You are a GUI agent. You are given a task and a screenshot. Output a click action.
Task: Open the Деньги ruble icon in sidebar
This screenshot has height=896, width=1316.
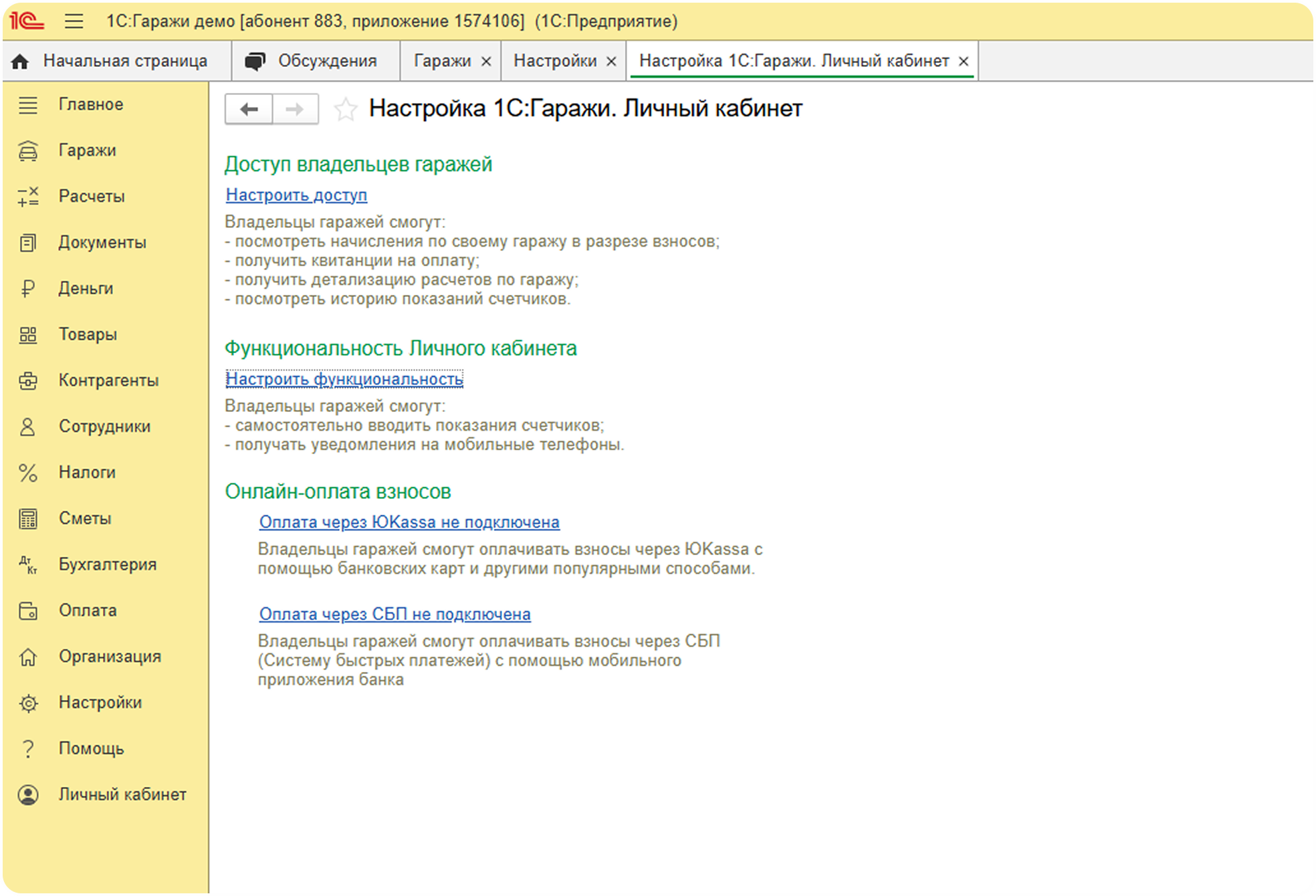coord(28,289)
